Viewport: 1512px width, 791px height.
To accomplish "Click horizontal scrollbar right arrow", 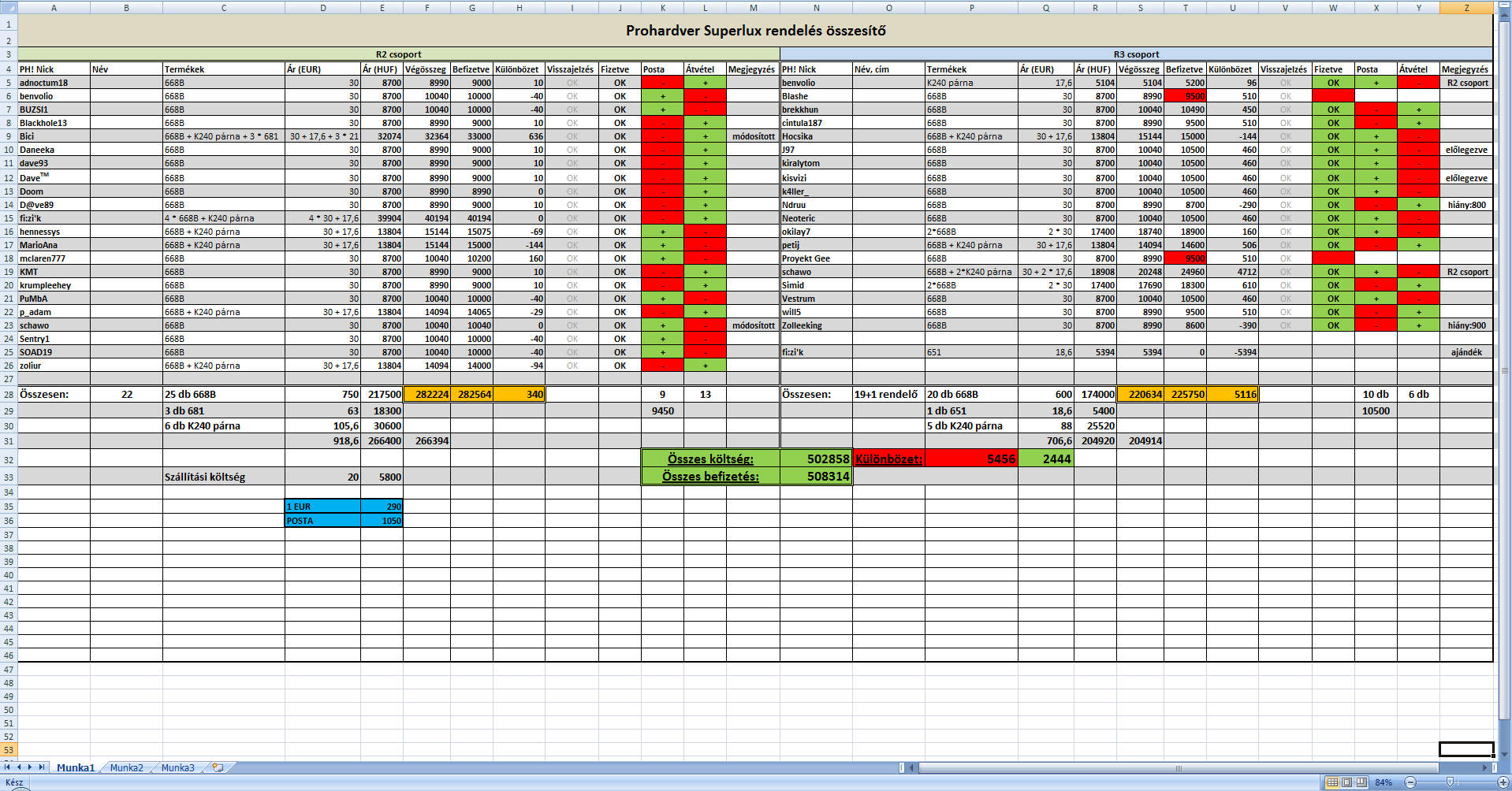I will coord(1485,767).
